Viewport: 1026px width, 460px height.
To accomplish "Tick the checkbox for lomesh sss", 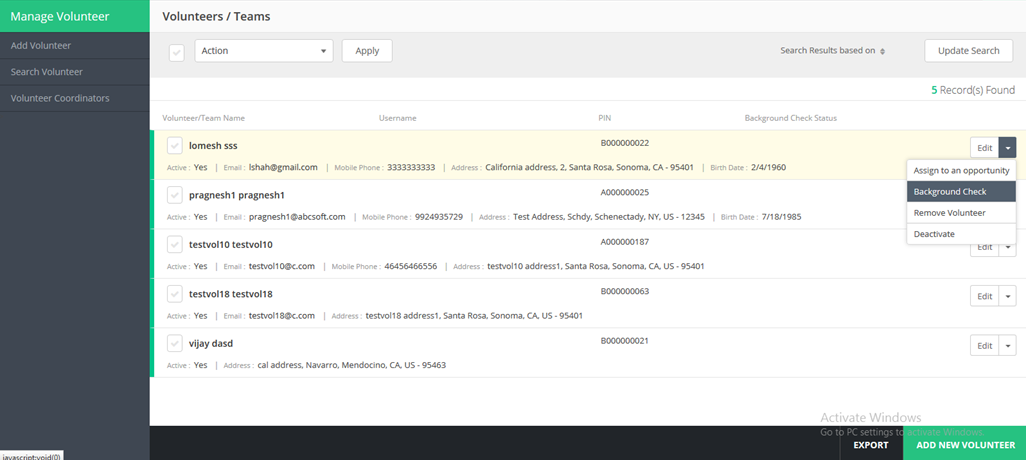I will pos(175,145).
